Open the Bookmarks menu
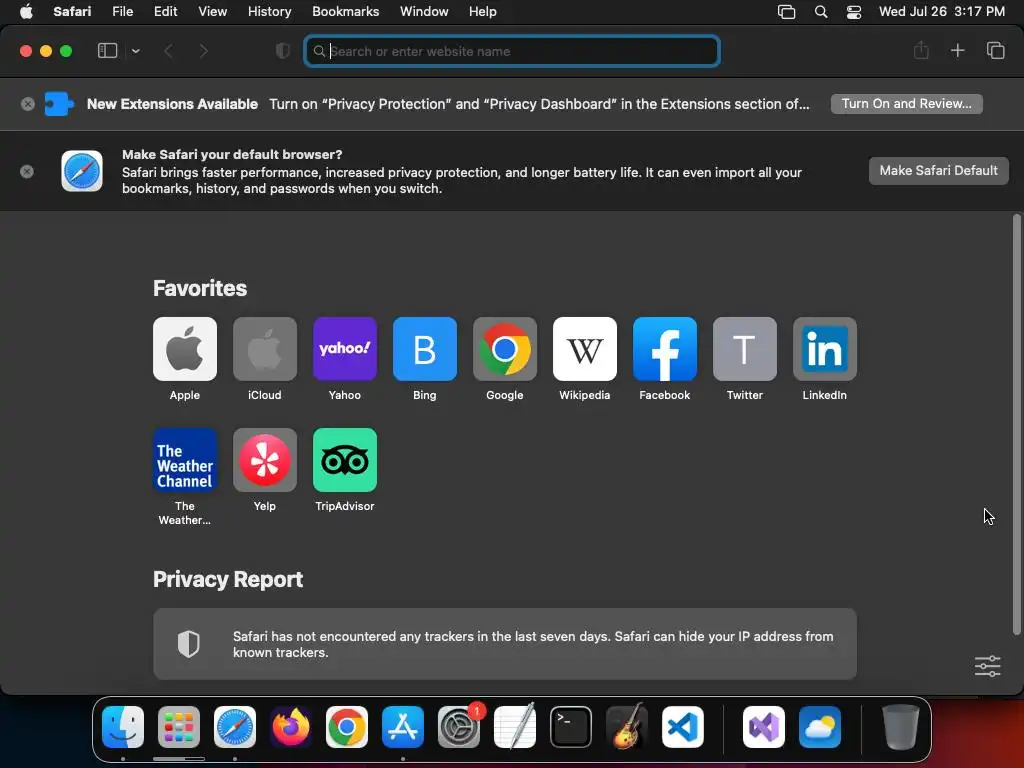The width and height of the screenshot is (1024, 768). (x=345, y=11)
